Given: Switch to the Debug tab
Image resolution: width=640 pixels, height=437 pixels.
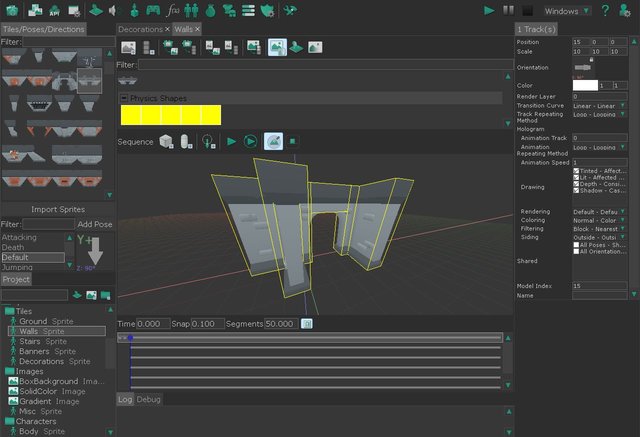Looking at the screenshot, I should point(149,399).
